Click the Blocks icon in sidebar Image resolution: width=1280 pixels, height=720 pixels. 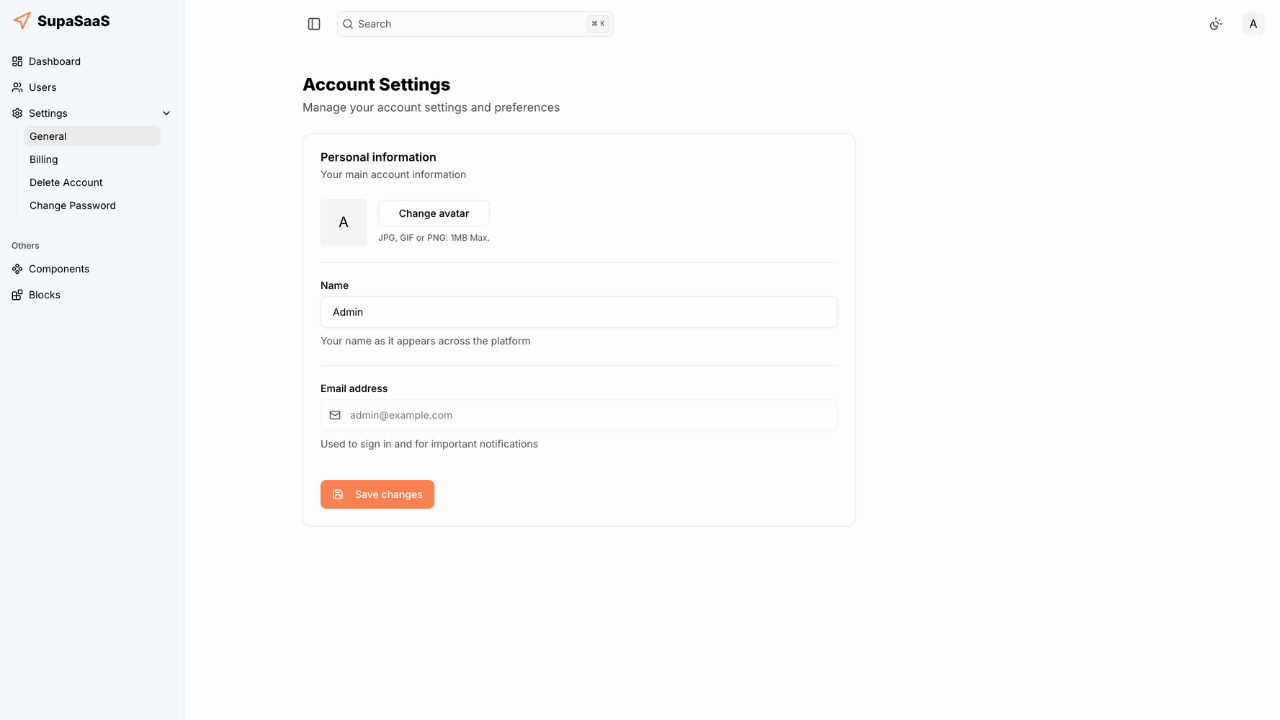tap(17, 295)
